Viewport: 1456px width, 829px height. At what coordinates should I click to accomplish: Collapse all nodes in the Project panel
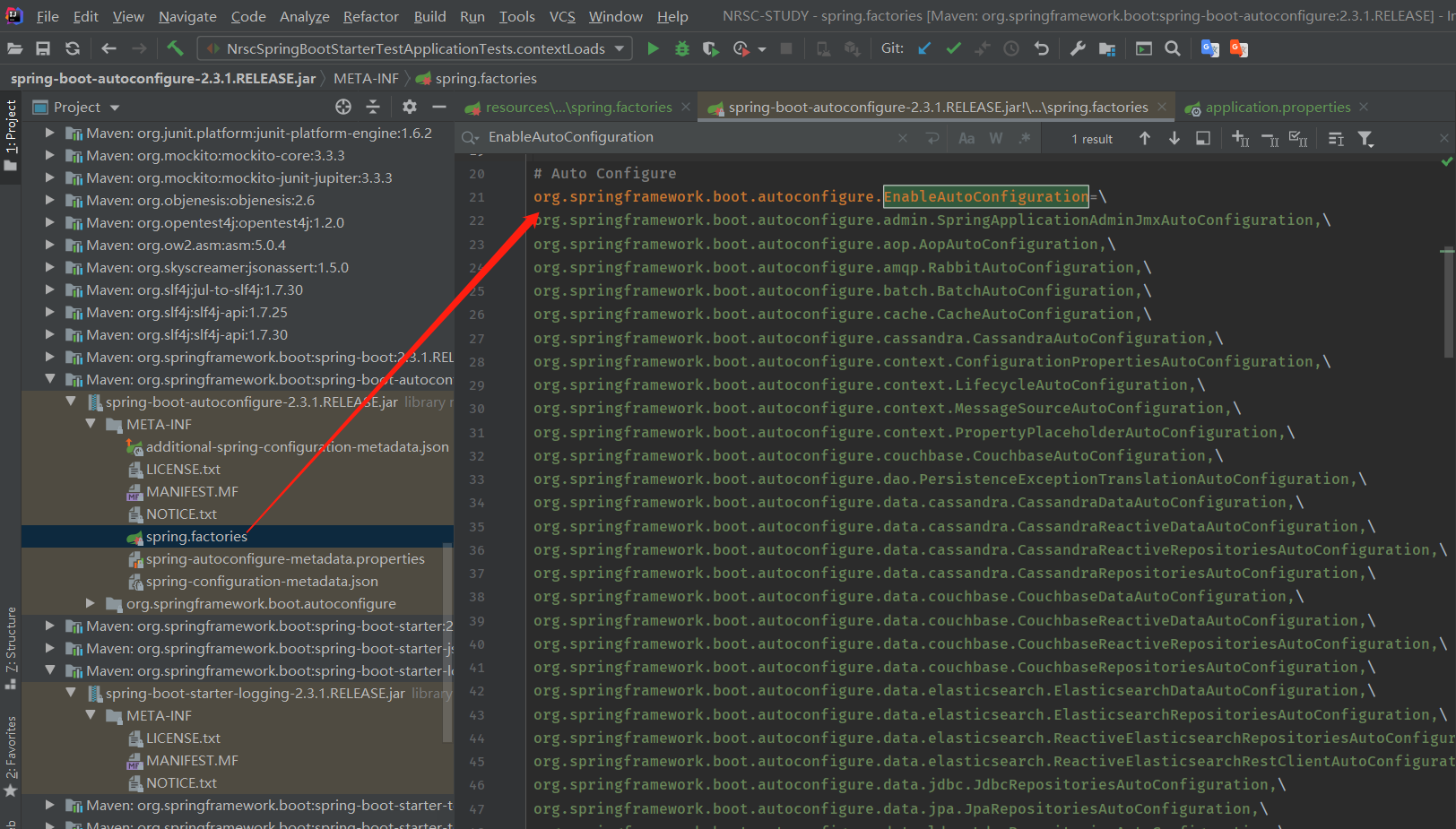pyautogui.click(x=373, y=107)
